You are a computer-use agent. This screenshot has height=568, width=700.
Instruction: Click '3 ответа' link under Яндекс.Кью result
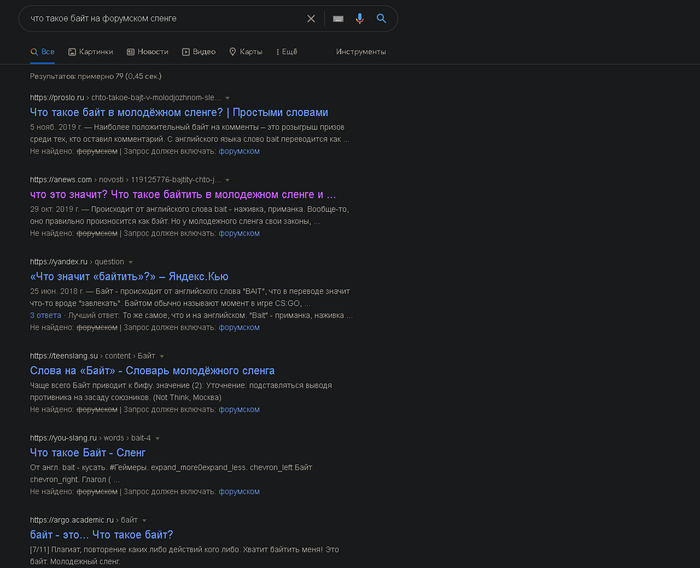[x=46, y=315]
